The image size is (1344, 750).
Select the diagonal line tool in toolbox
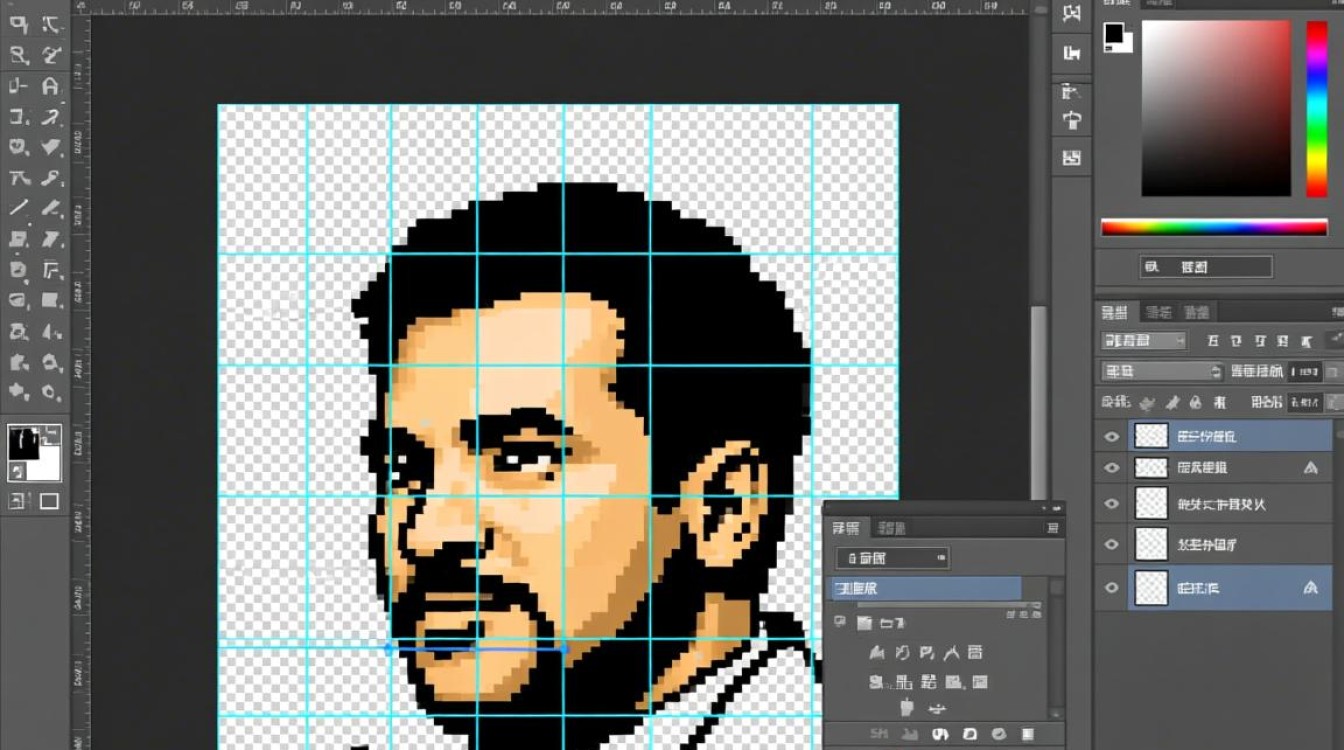(18, 208)
